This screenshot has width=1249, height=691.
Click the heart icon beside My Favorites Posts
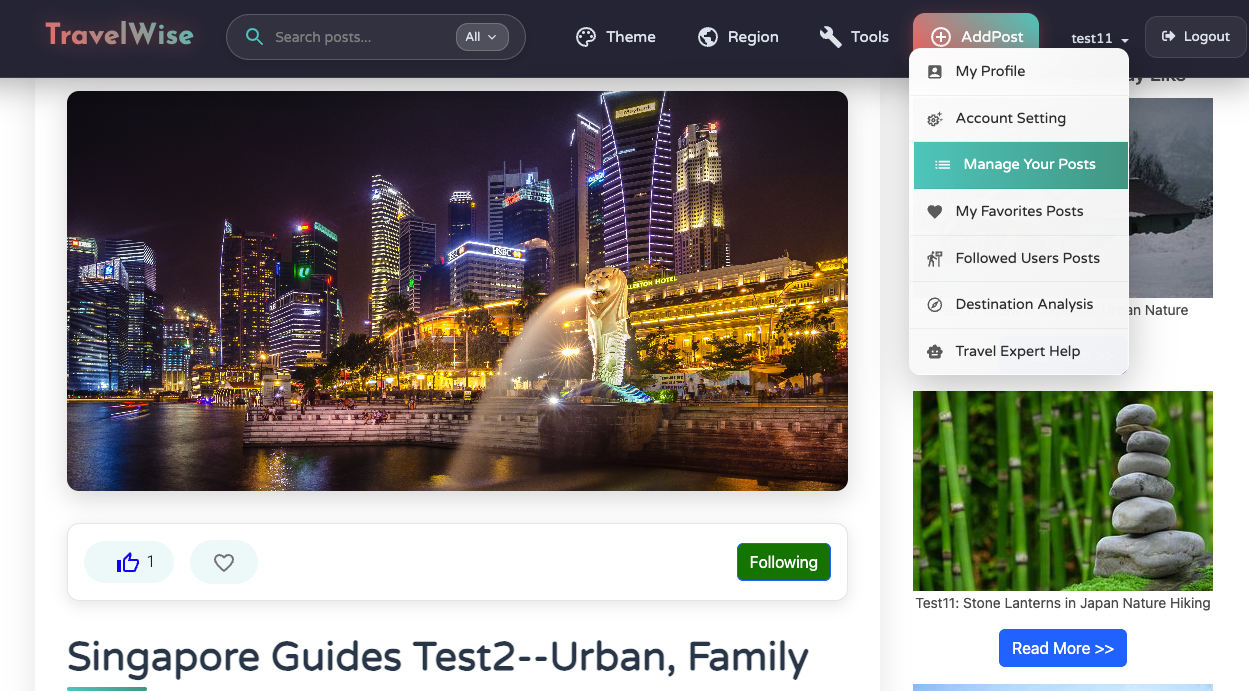935,211
